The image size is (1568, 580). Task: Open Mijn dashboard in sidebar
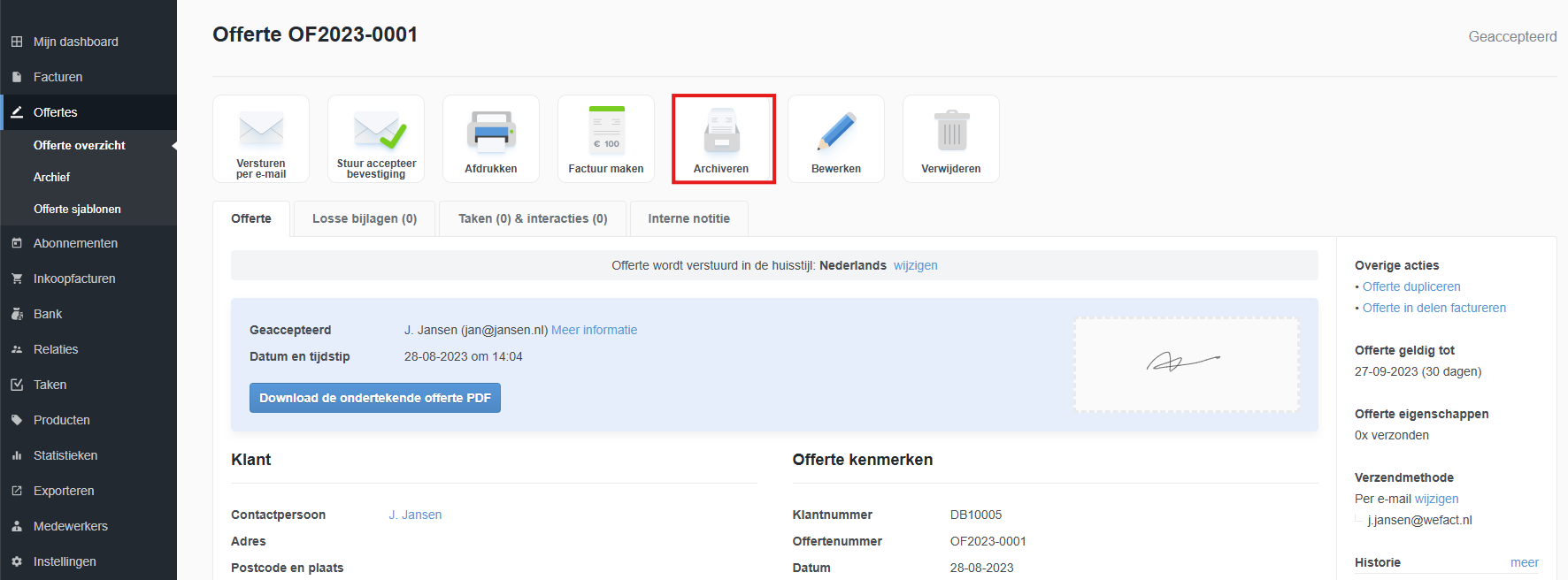click(75, 42)
